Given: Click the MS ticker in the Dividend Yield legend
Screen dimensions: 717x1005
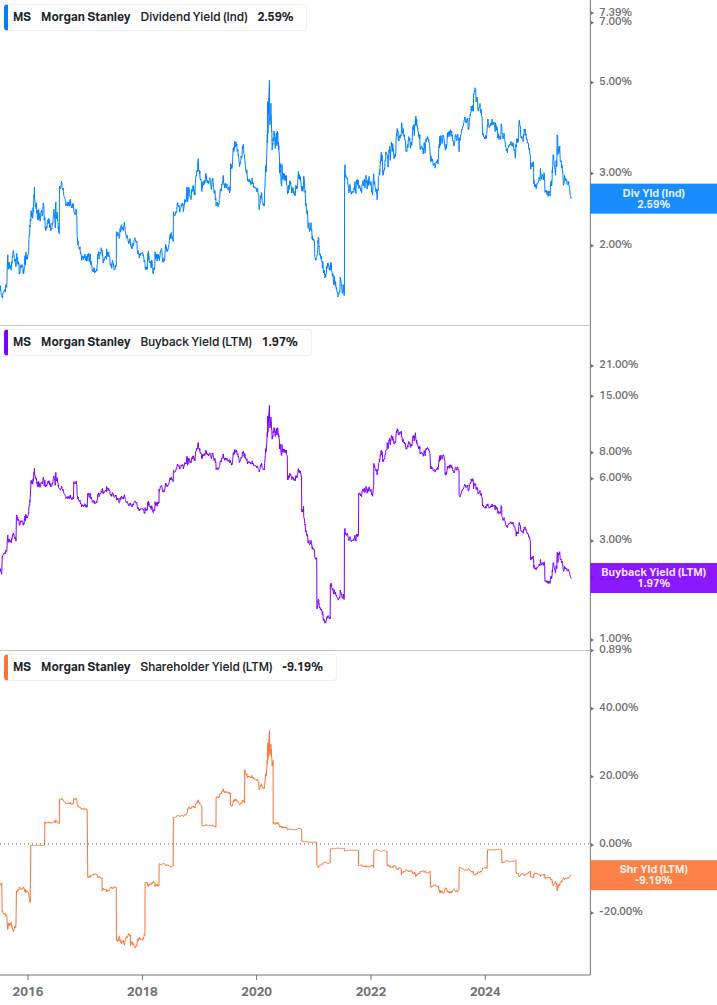Looking at the screenshot, I should coord(22,17).
